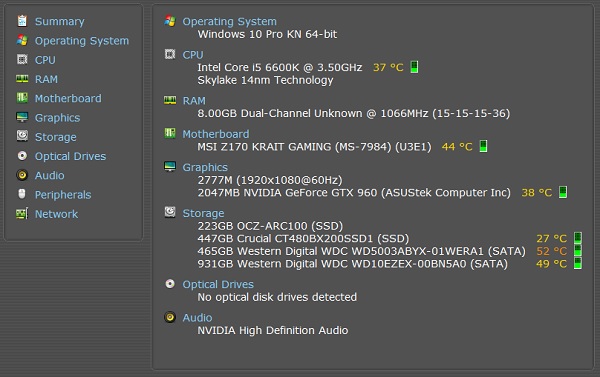Viewport: 600px width, 377px height.
Task: Click the Windows flag icon in summary pane
Action: click(x=170, y=21)
